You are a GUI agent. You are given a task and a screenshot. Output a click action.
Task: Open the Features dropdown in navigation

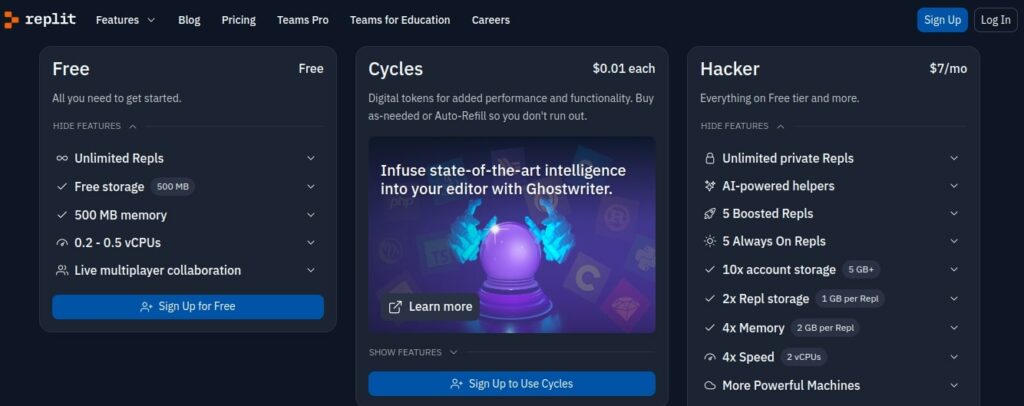[125, 20]
